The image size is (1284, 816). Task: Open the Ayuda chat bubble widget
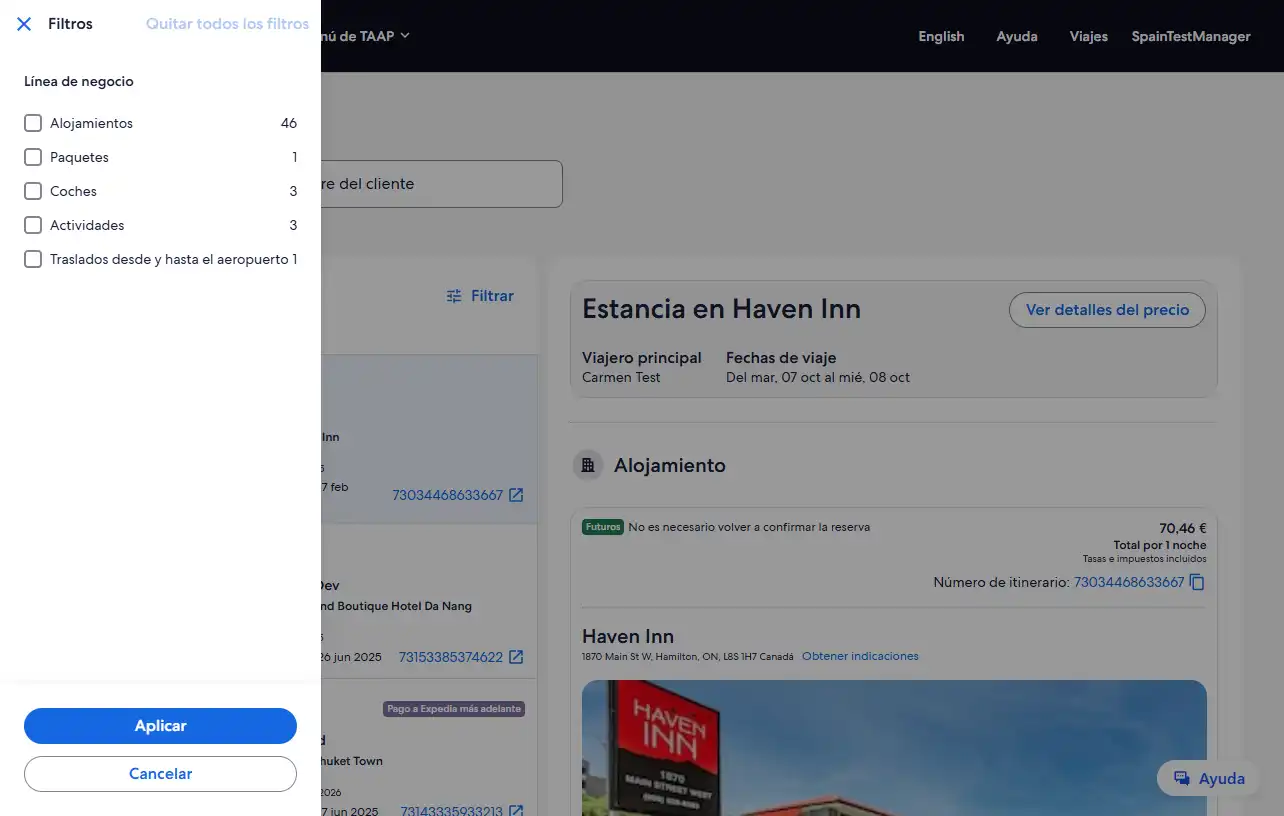click(x=1208, y=779)
